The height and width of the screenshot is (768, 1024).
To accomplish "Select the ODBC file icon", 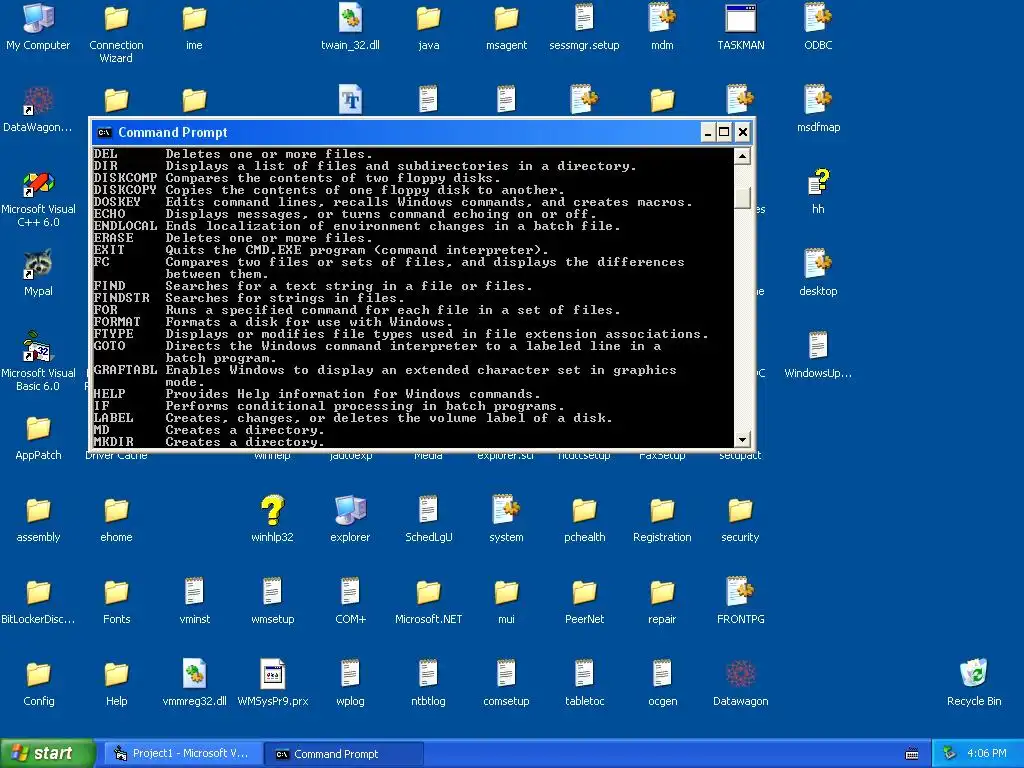I will click(818, 18).
